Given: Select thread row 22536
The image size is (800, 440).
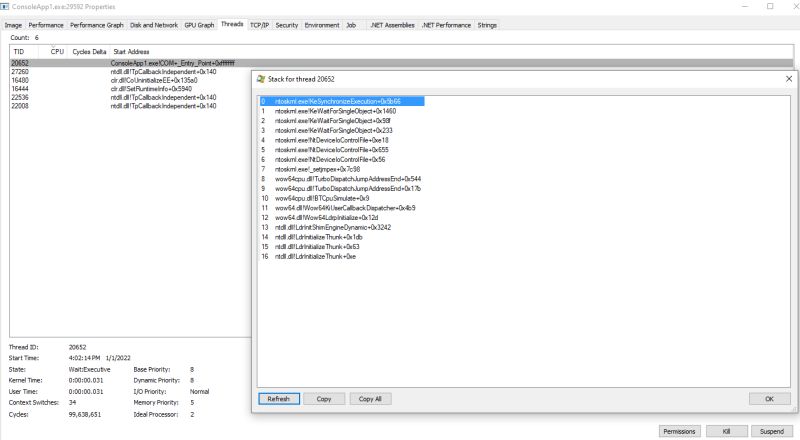Looking at the screenshot, I should (131, 97).
